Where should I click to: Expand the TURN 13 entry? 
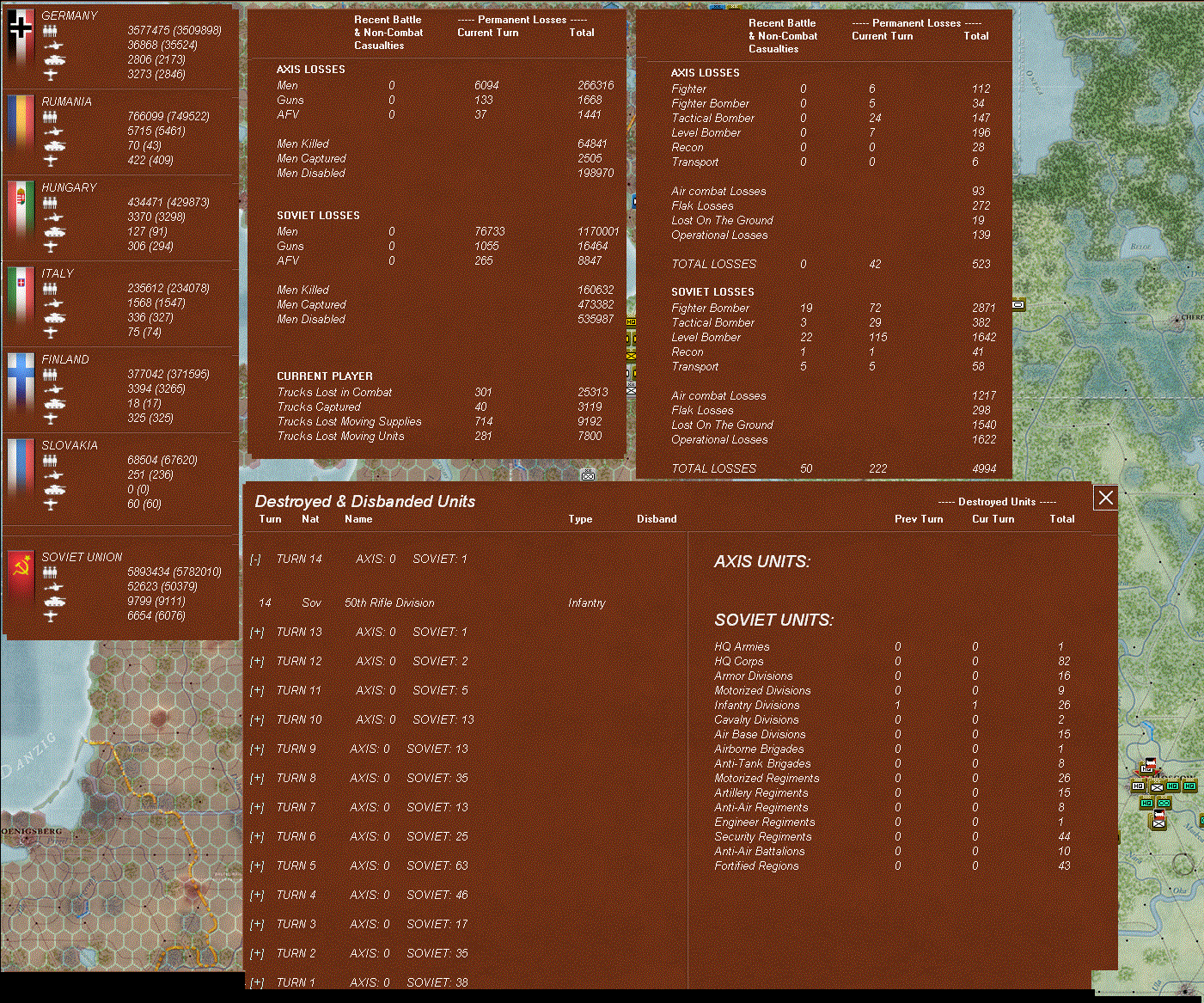[256, 633]
